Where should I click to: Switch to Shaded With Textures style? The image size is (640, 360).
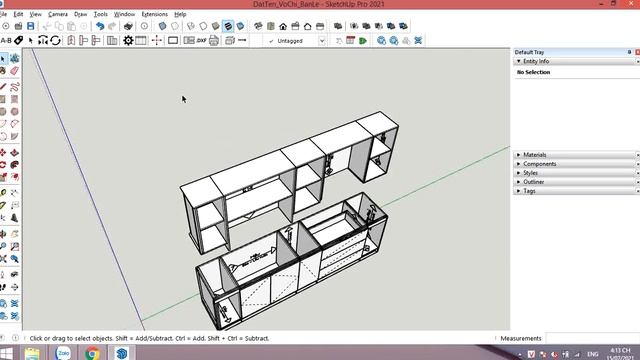pos(228,26)
